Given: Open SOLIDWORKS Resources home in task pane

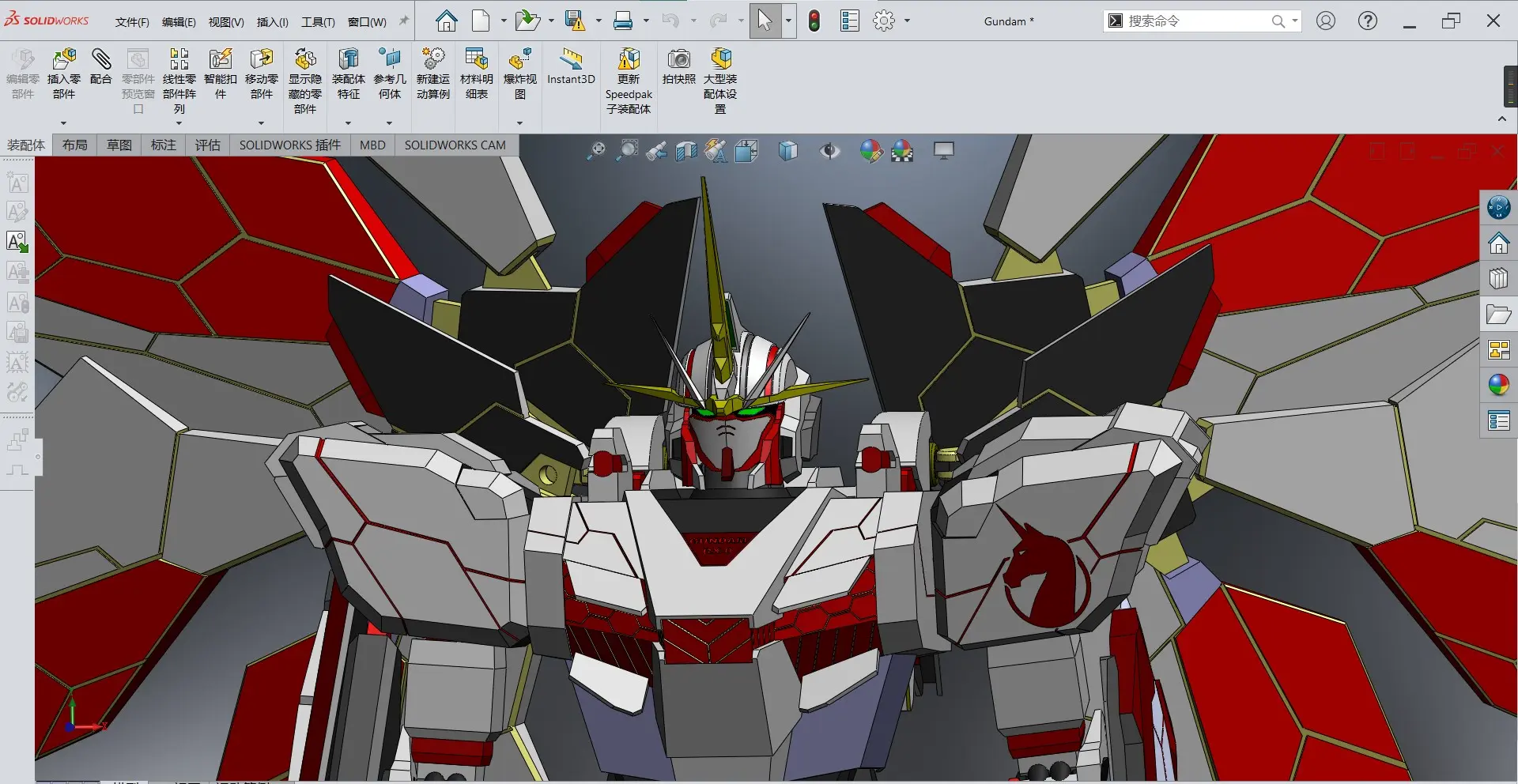Looking at the screenshot, I should [x=1499, y=243].
